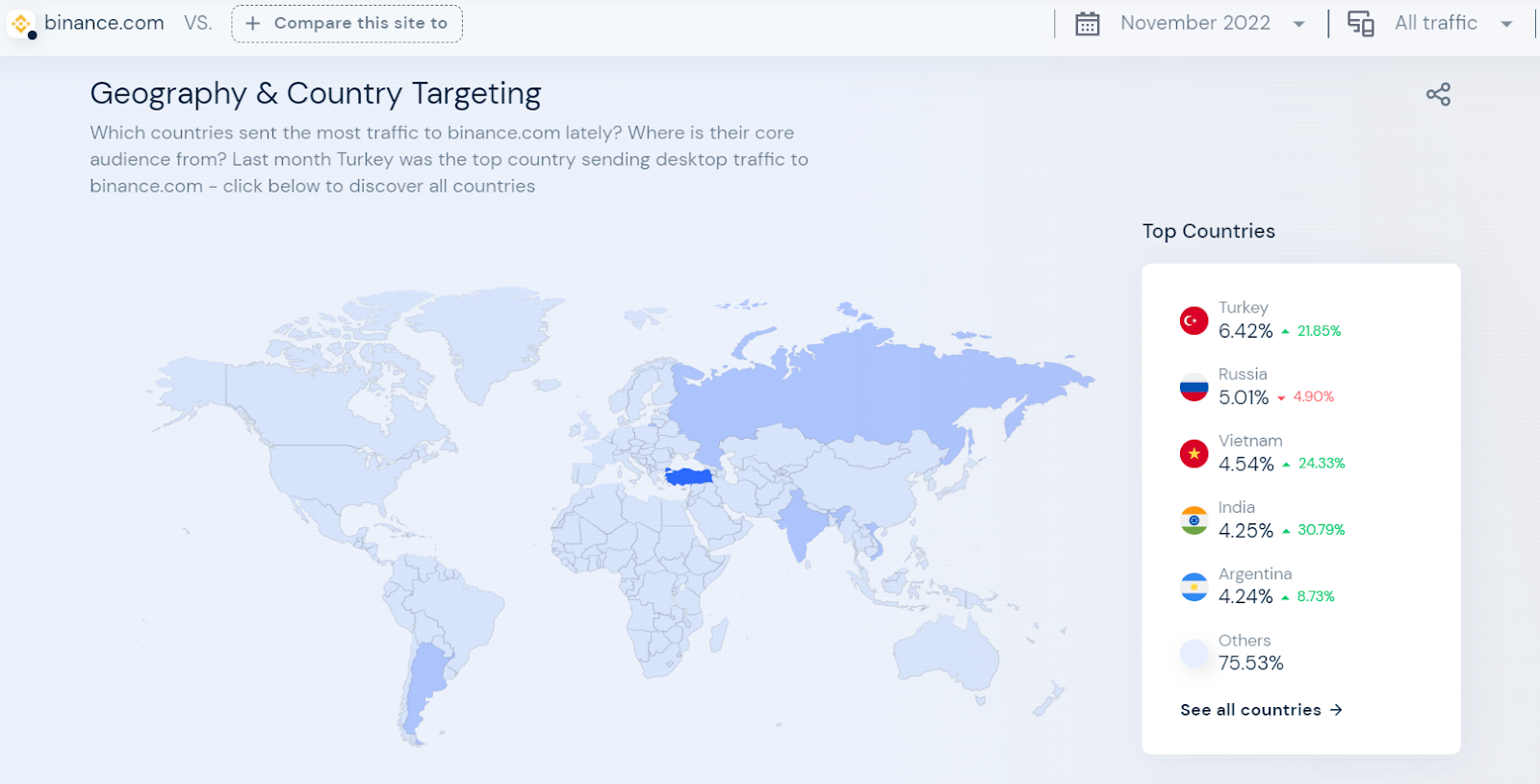This screenshot has height=784, width=1540.
Task: Click the Argentina flag icon
Action: (x=1193, y=587)
